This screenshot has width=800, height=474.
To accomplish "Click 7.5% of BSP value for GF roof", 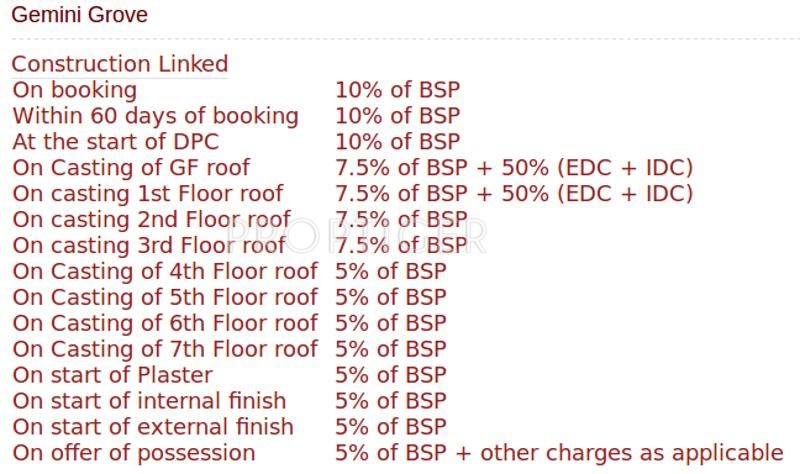I will click(x=401, y=168).
